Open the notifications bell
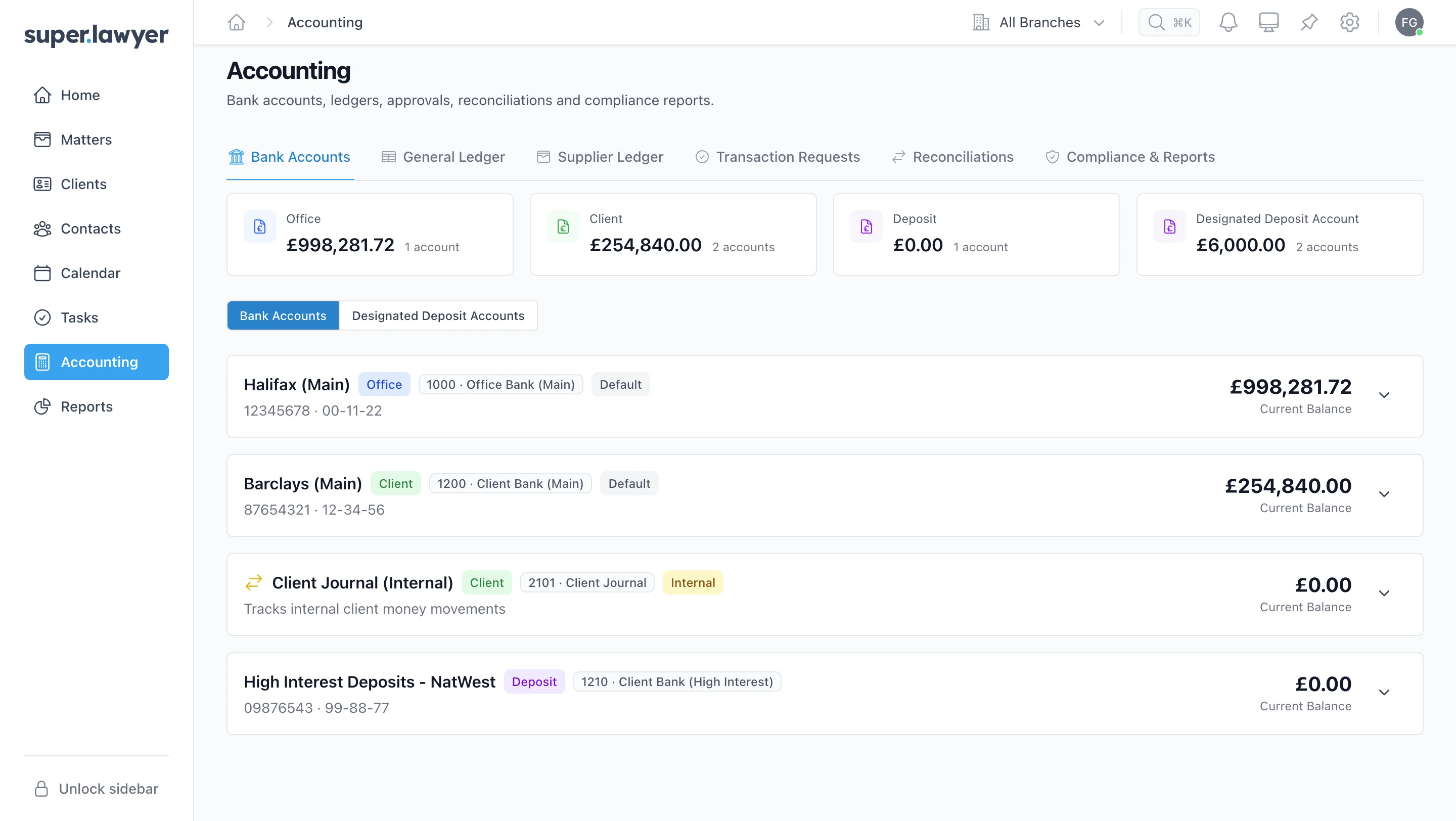Viewport: 1456px width, 821px height. (1227, 23)
